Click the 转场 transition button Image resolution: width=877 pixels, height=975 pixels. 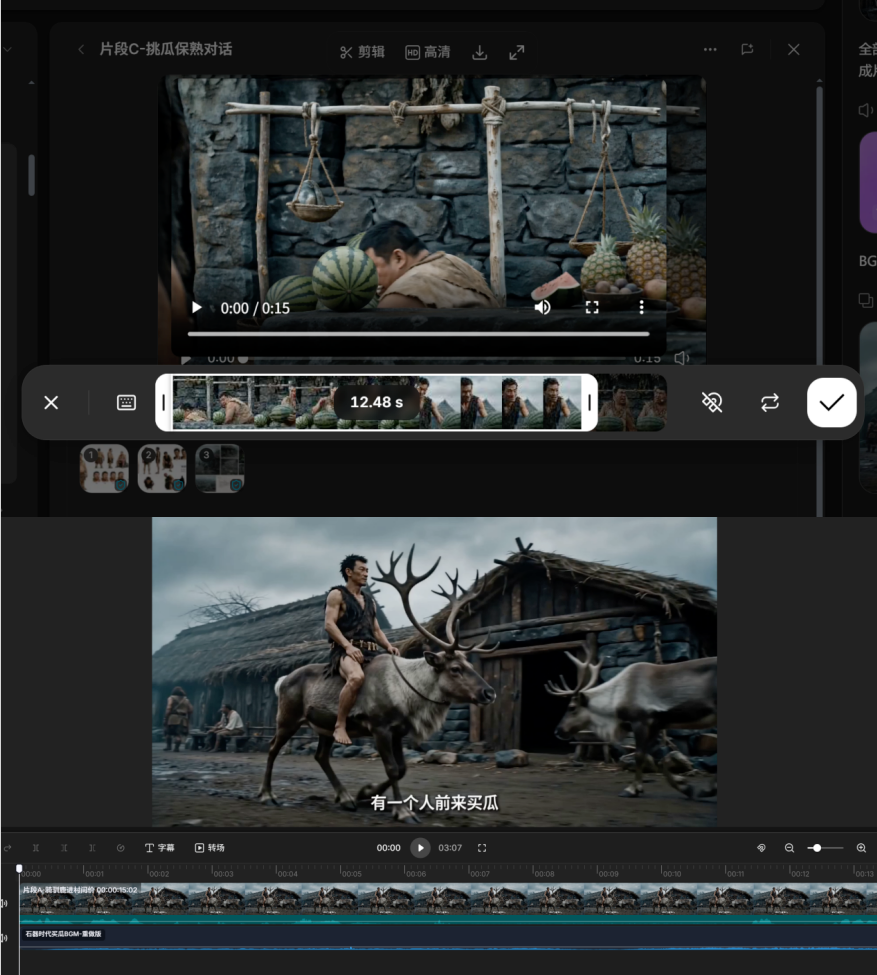pyautogui.click(x=210, y=848)
